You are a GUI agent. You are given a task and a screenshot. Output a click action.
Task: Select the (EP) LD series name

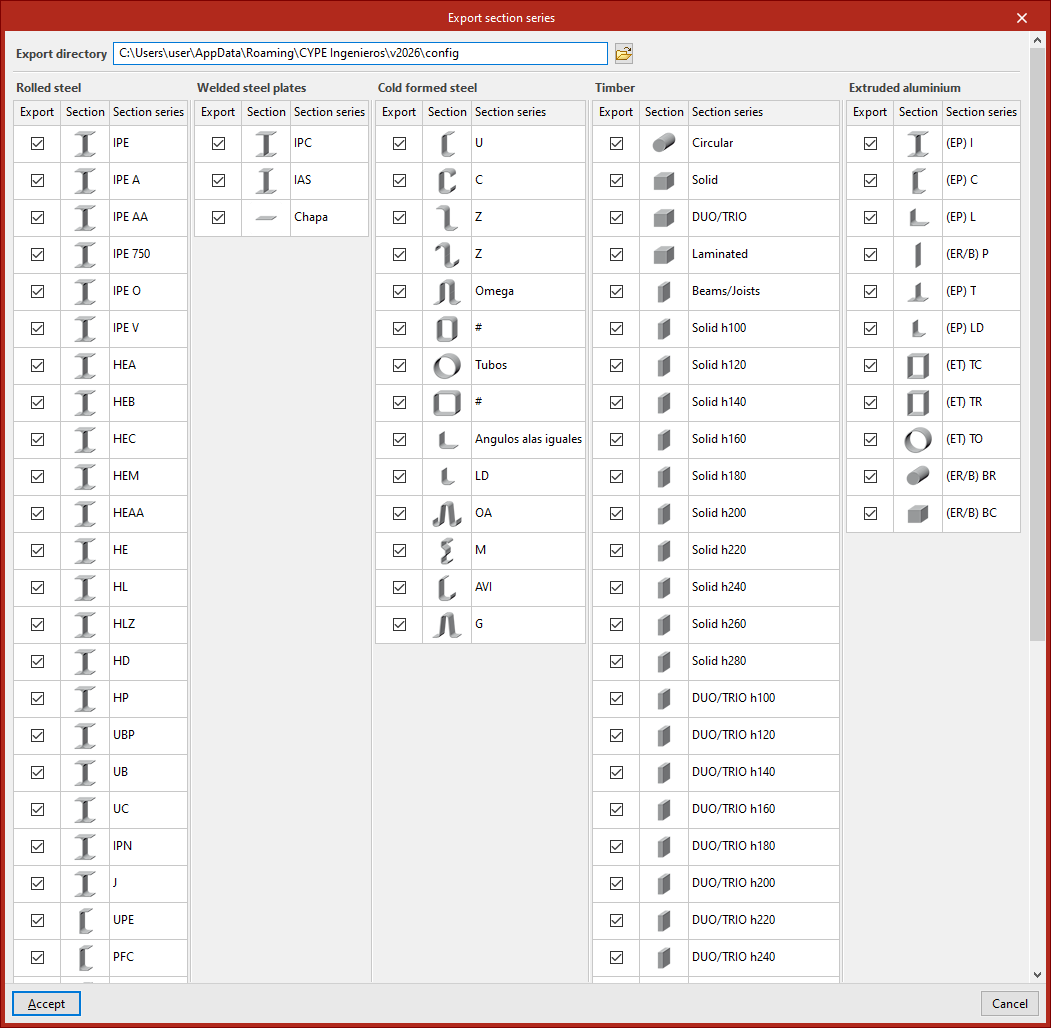[x=965, y=328]
